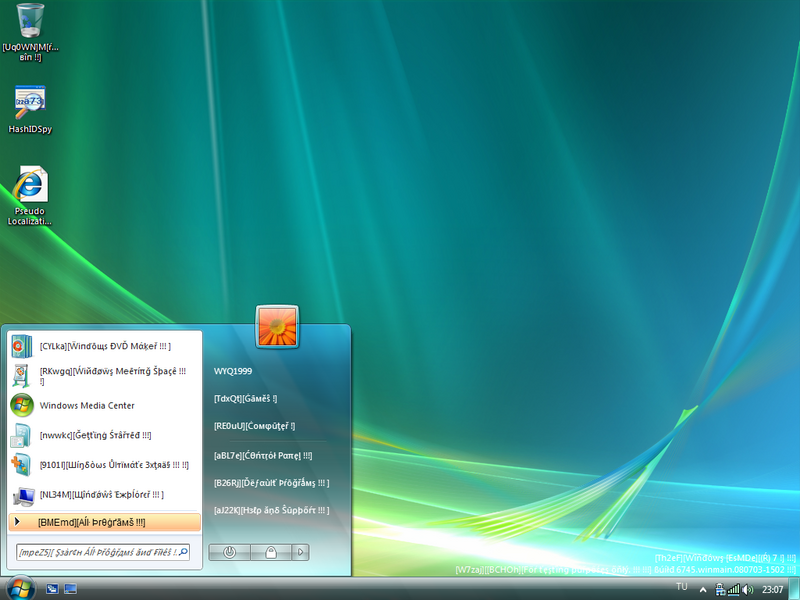Open Windows Ultimate Extras icon
Image resolution: width=800 pixels, height=600 pixels.
(21, 465)
